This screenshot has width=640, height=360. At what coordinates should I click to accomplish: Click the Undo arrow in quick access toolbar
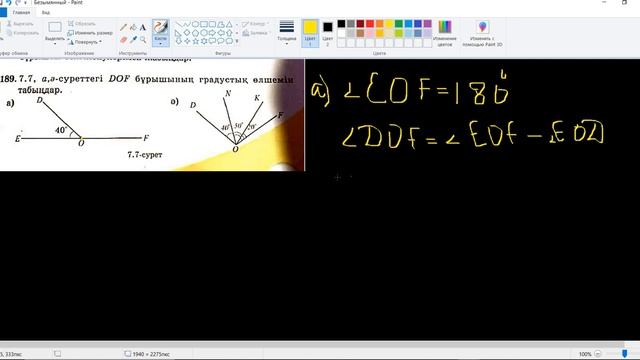(9, 2)
